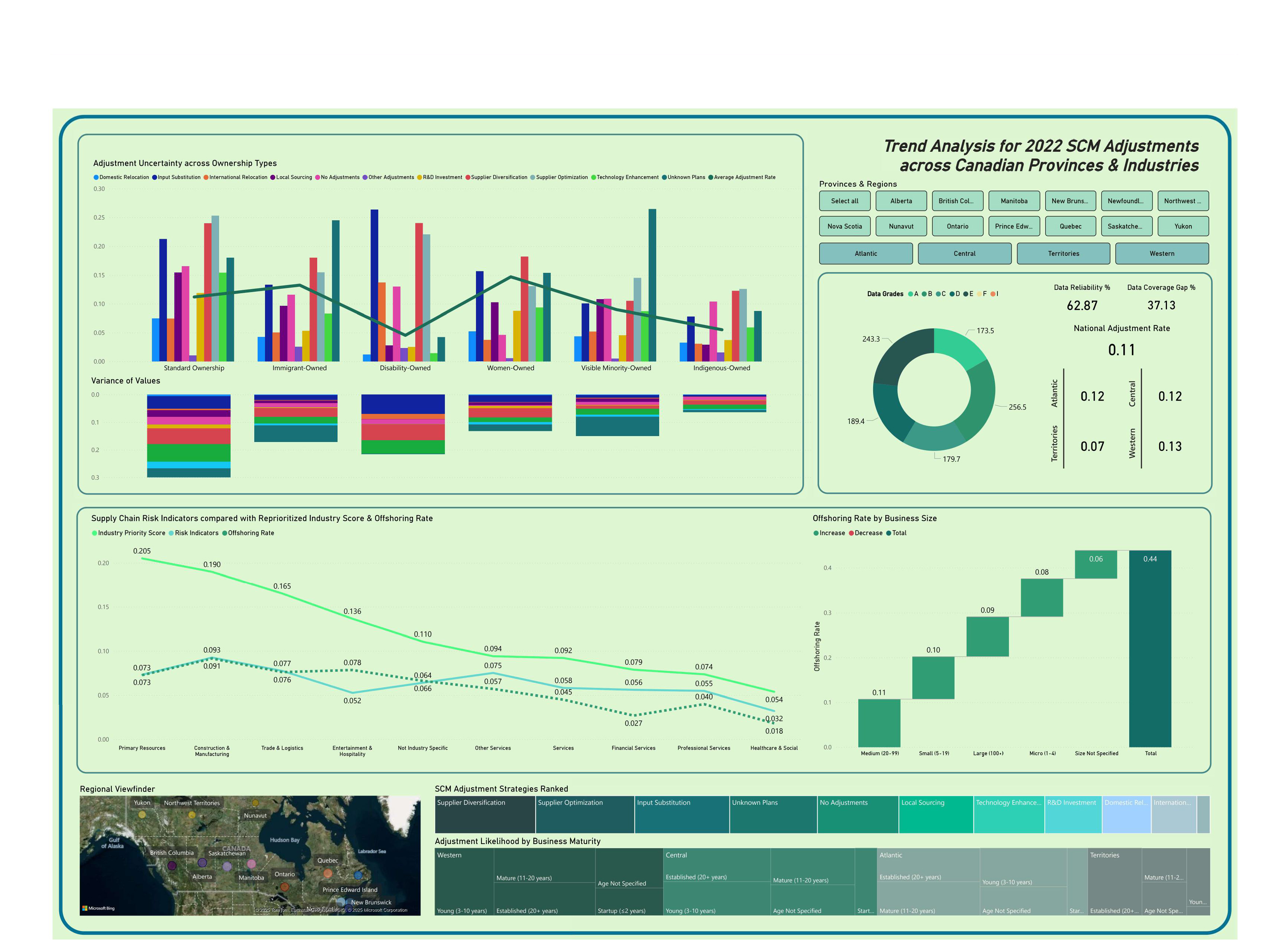This screenshot has height=944, width=1288.
Task: Toggle the Ontario province slicer
Action: (957, 226)
